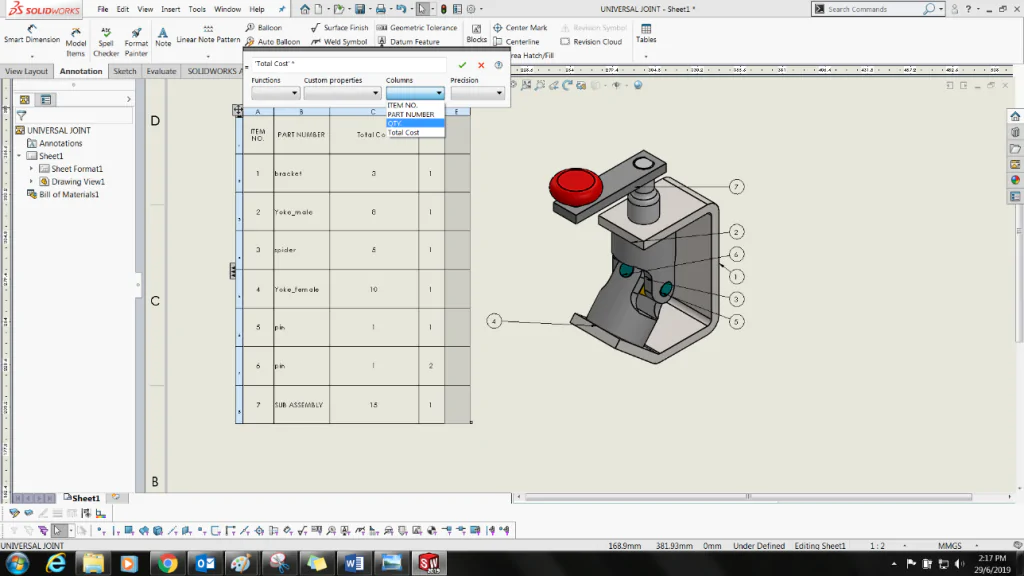Open Search Commands dropdown arrow
Image resolution: width=1024 pixels, height=576 pixels.
940,9
